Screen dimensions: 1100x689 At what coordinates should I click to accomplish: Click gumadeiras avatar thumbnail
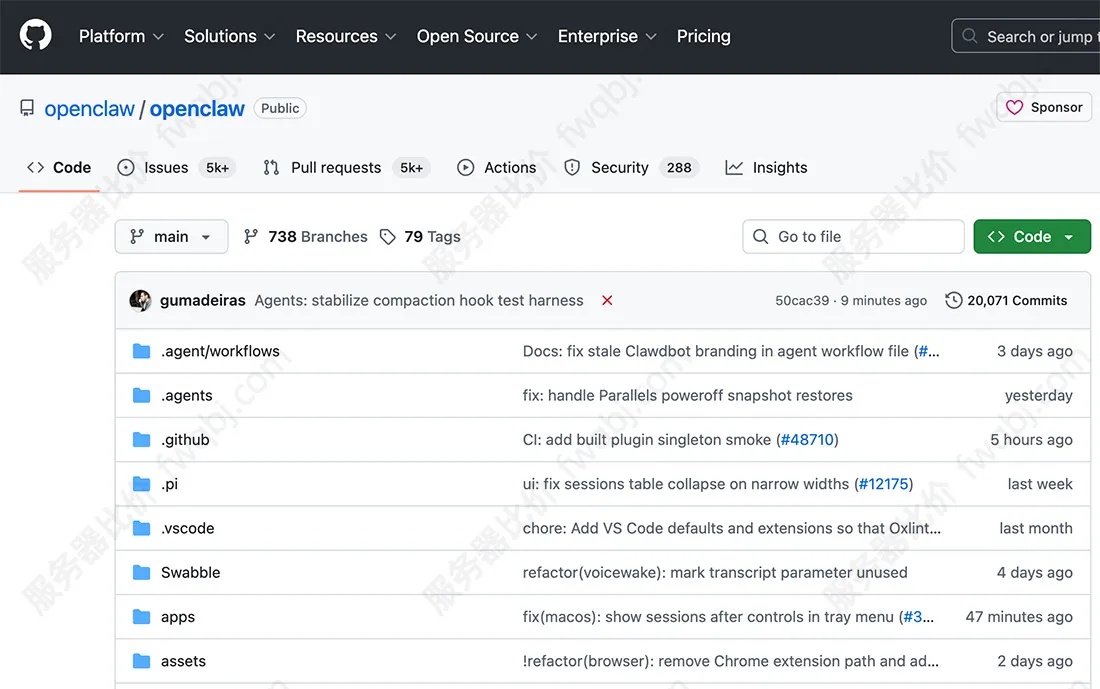click(140, 300)
